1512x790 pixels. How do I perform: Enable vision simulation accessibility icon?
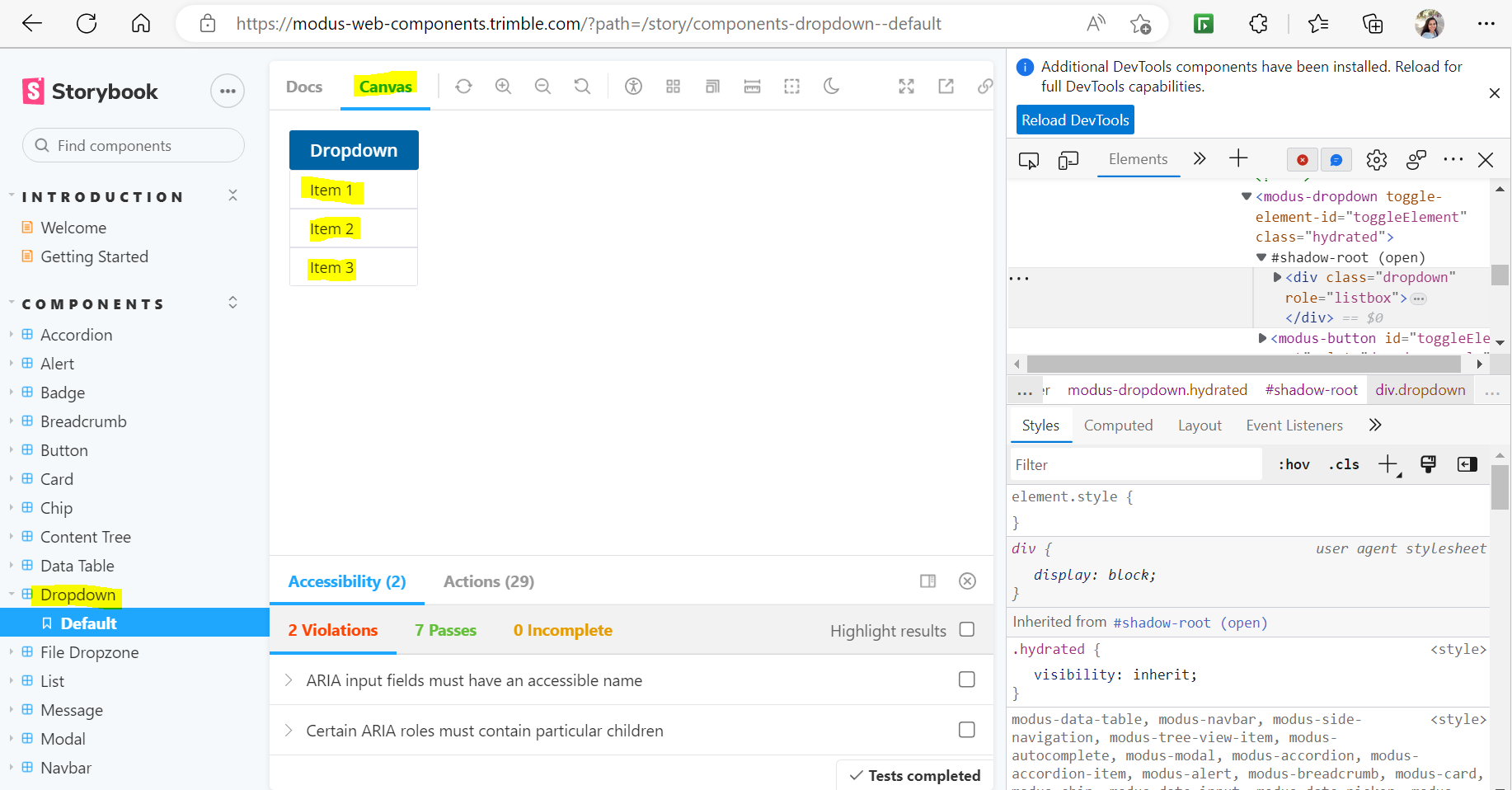633,86
